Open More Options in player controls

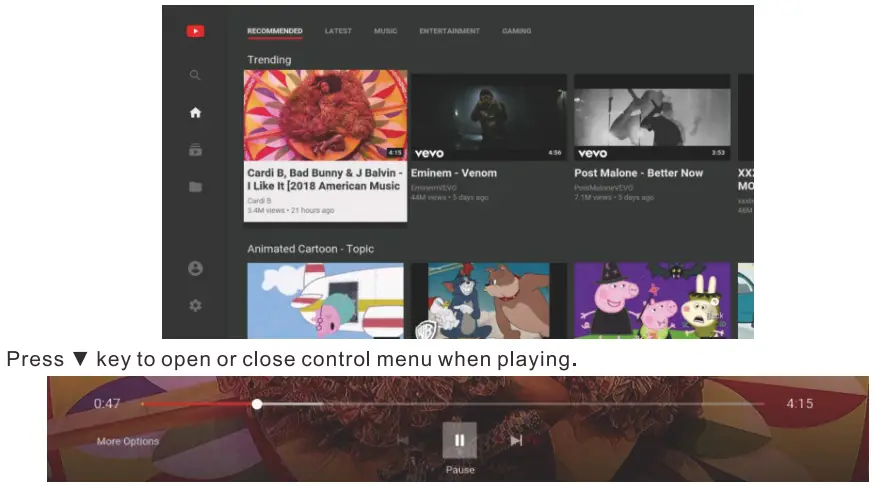(127, 441)
